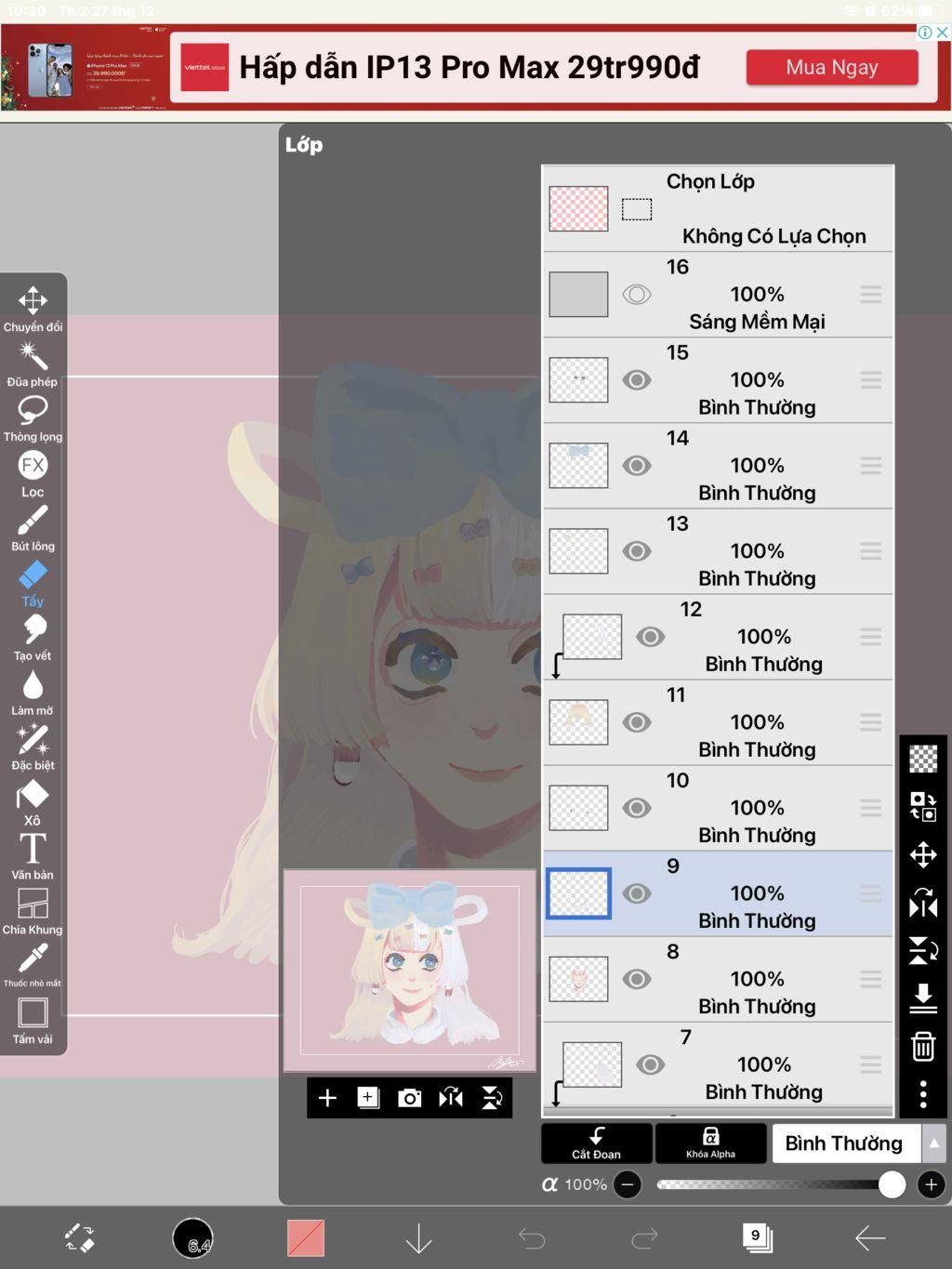
Task: Select the Thòng lọng lasso tool
Action: click(x=33, y=418)
